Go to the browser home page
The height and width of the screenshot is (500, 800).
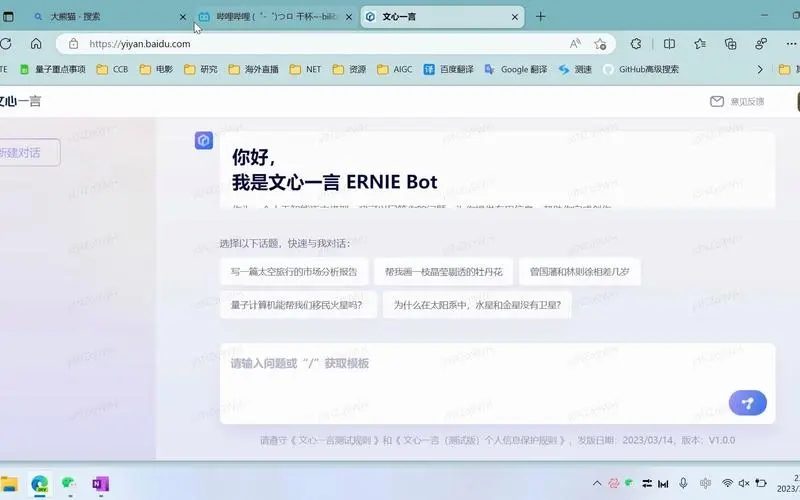(36, 44)
